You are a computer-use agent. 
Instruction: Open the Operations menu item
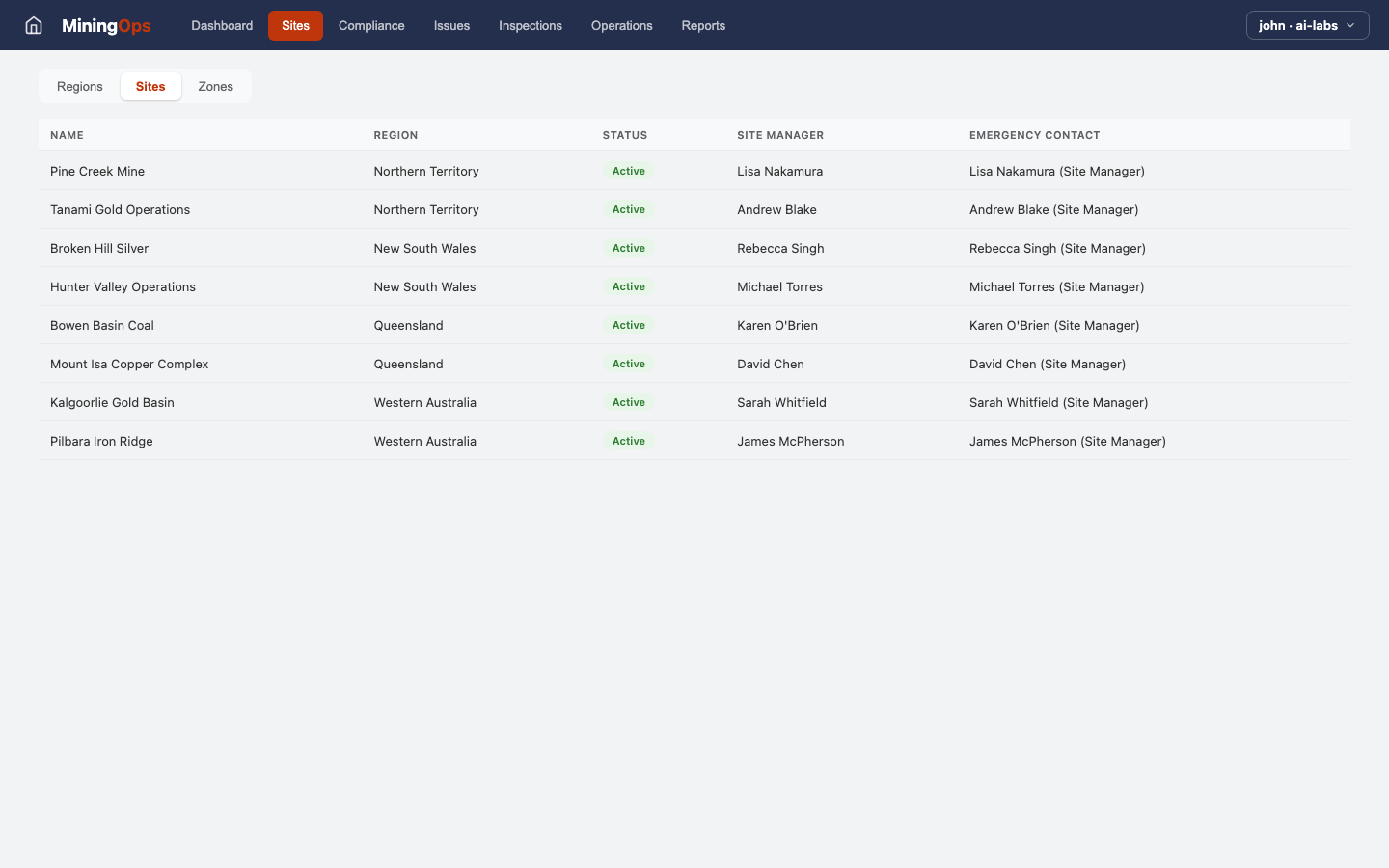[x=621, y=26]
